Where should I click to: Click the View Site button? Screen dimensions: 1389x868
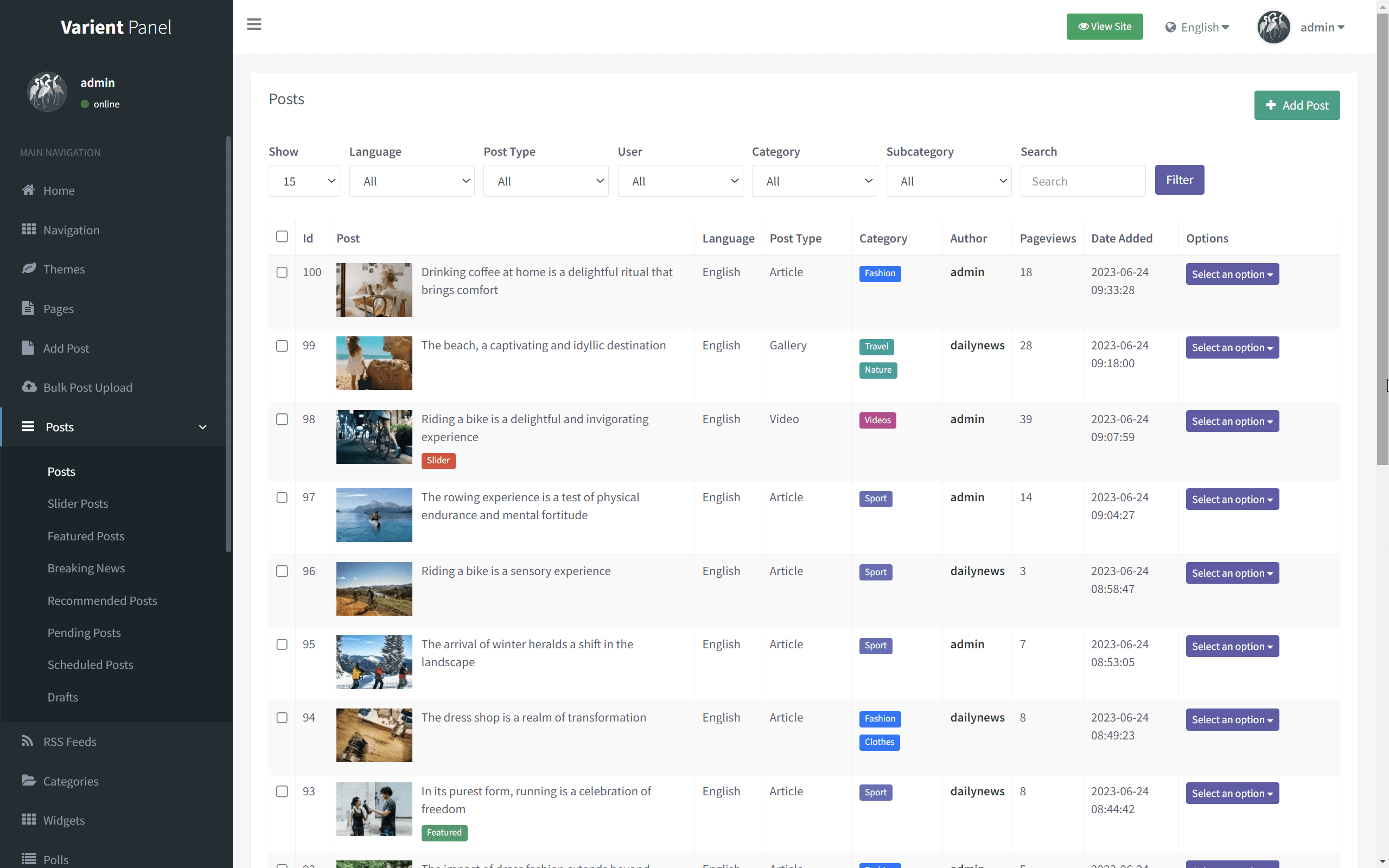[1104, 27]
